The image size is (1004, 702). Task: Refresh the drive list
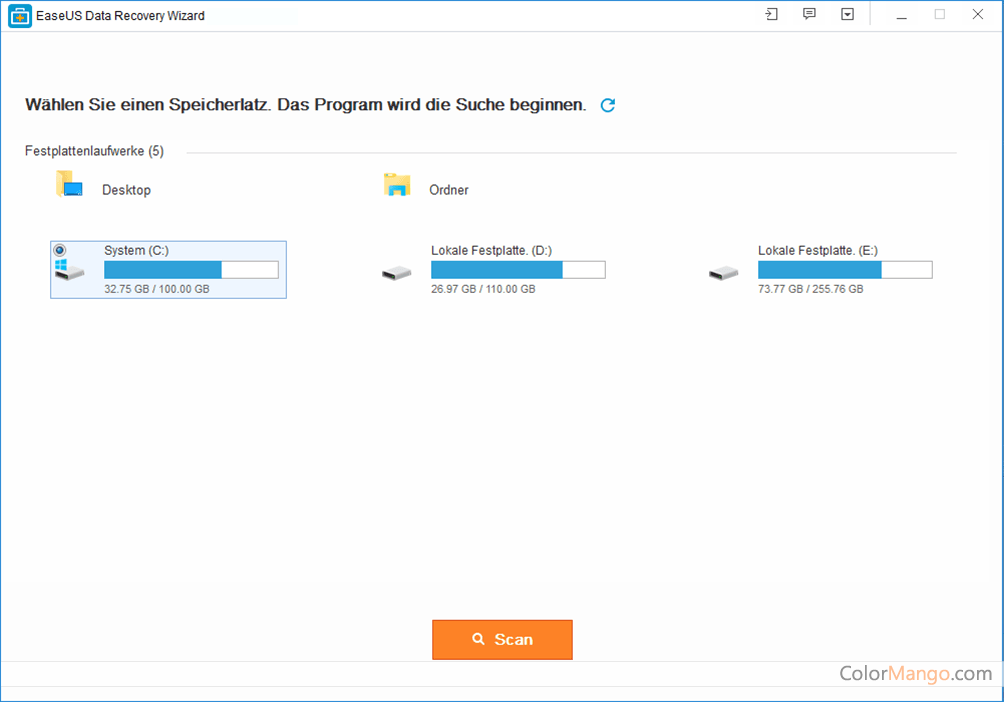click(608, 105)
